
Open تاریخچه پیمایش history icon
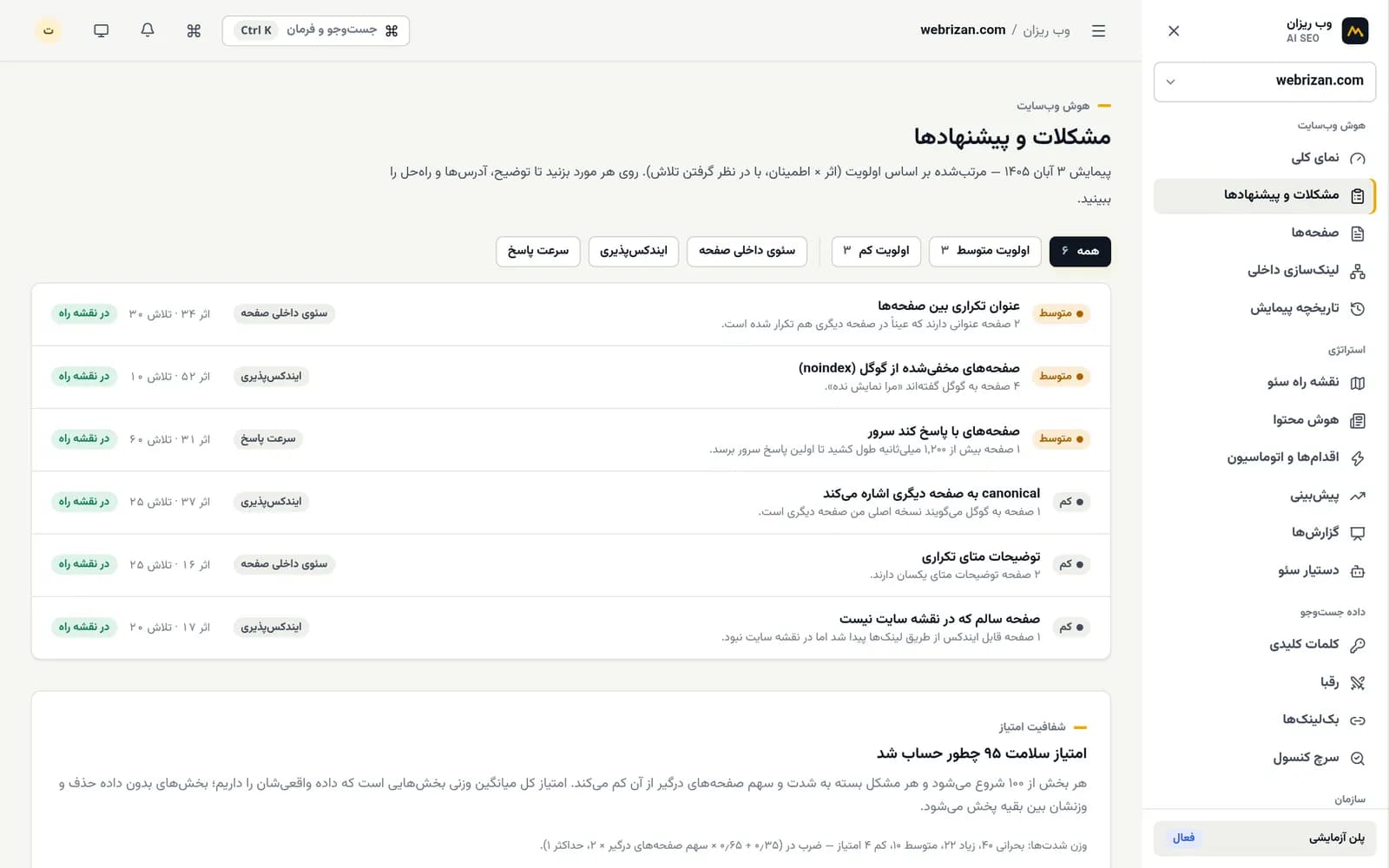tap(1358, 308)
